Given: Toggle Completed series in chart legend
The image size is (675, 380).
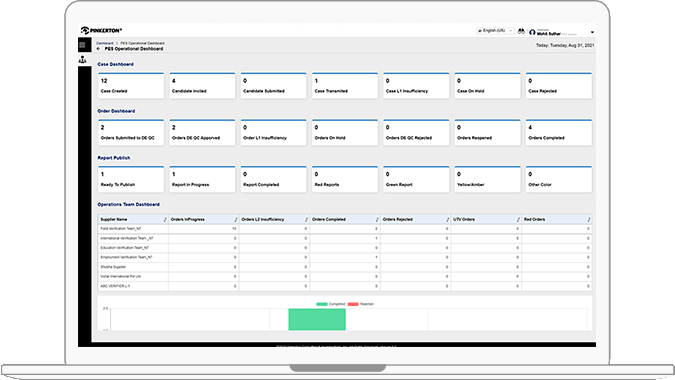Looking at the screenshot, I should (x=331, y=304).
